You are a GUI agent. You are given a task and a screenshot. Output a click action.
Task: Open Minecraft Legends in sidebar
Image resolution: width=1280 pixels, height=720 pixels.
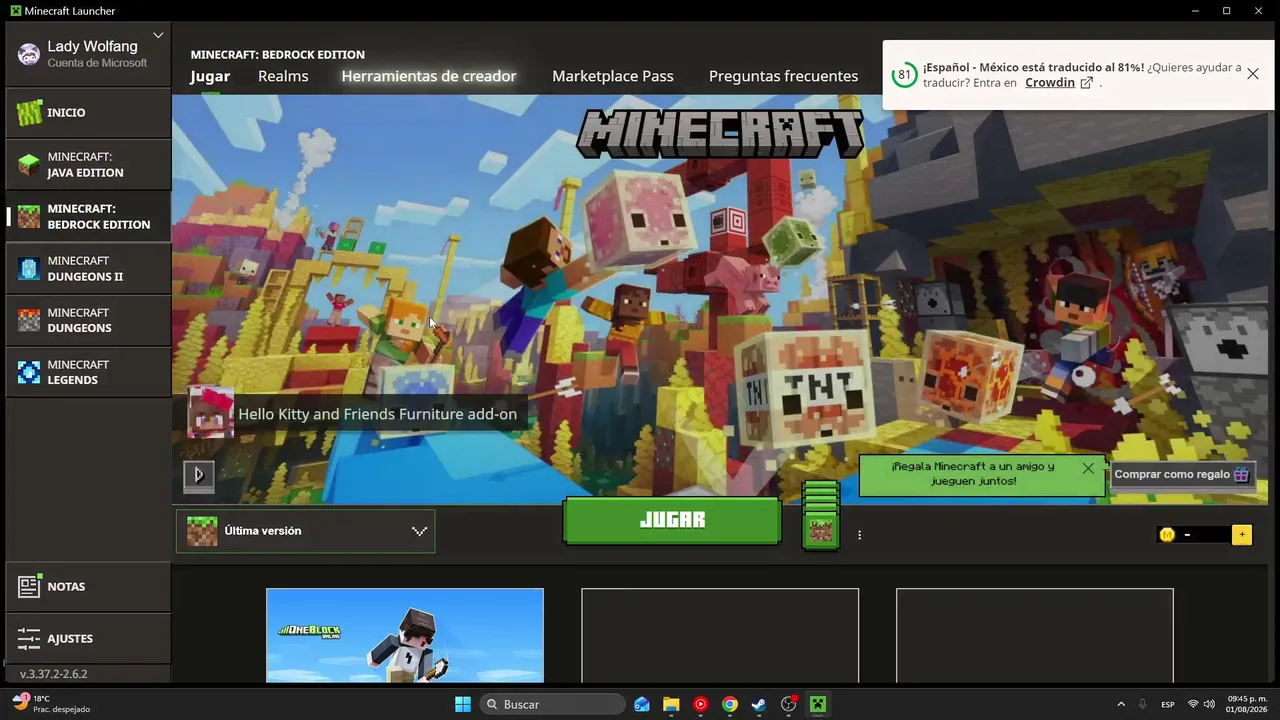coord(88,373)
